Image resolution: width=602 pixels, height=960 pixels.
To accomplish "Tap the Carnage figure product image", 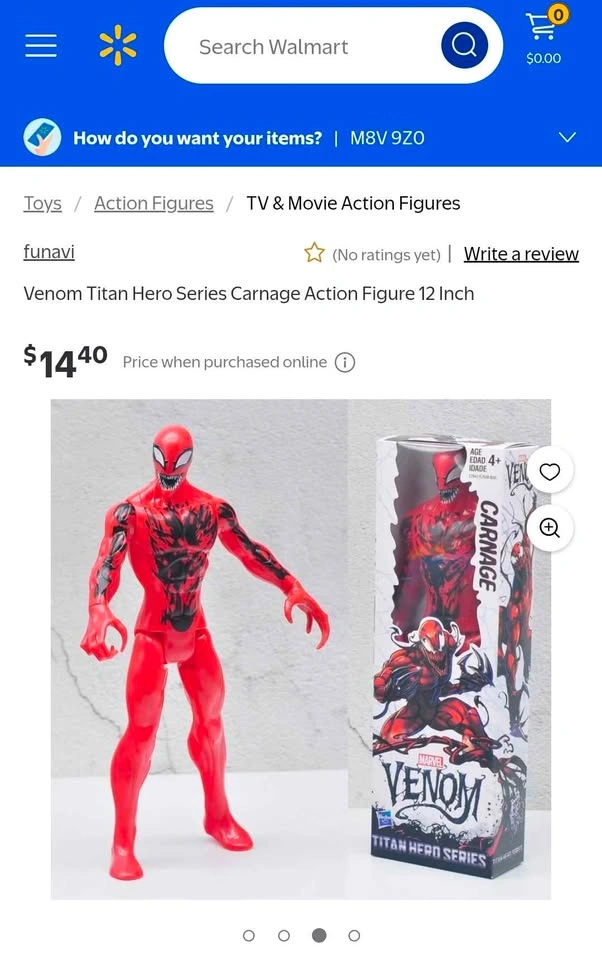I will coord(301,649).
